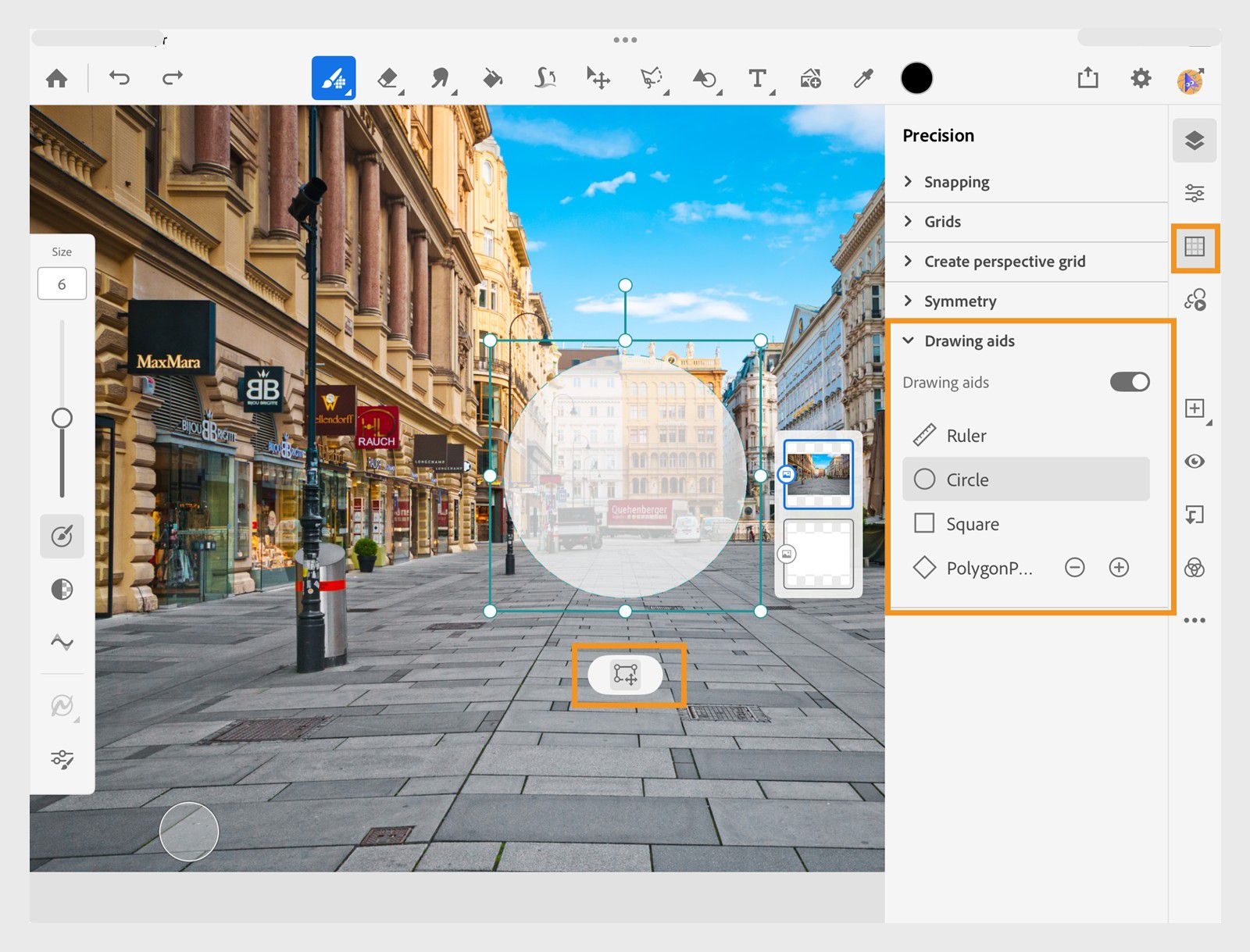
Task: Open more layer actions menu
Action: coord(1195,621)
